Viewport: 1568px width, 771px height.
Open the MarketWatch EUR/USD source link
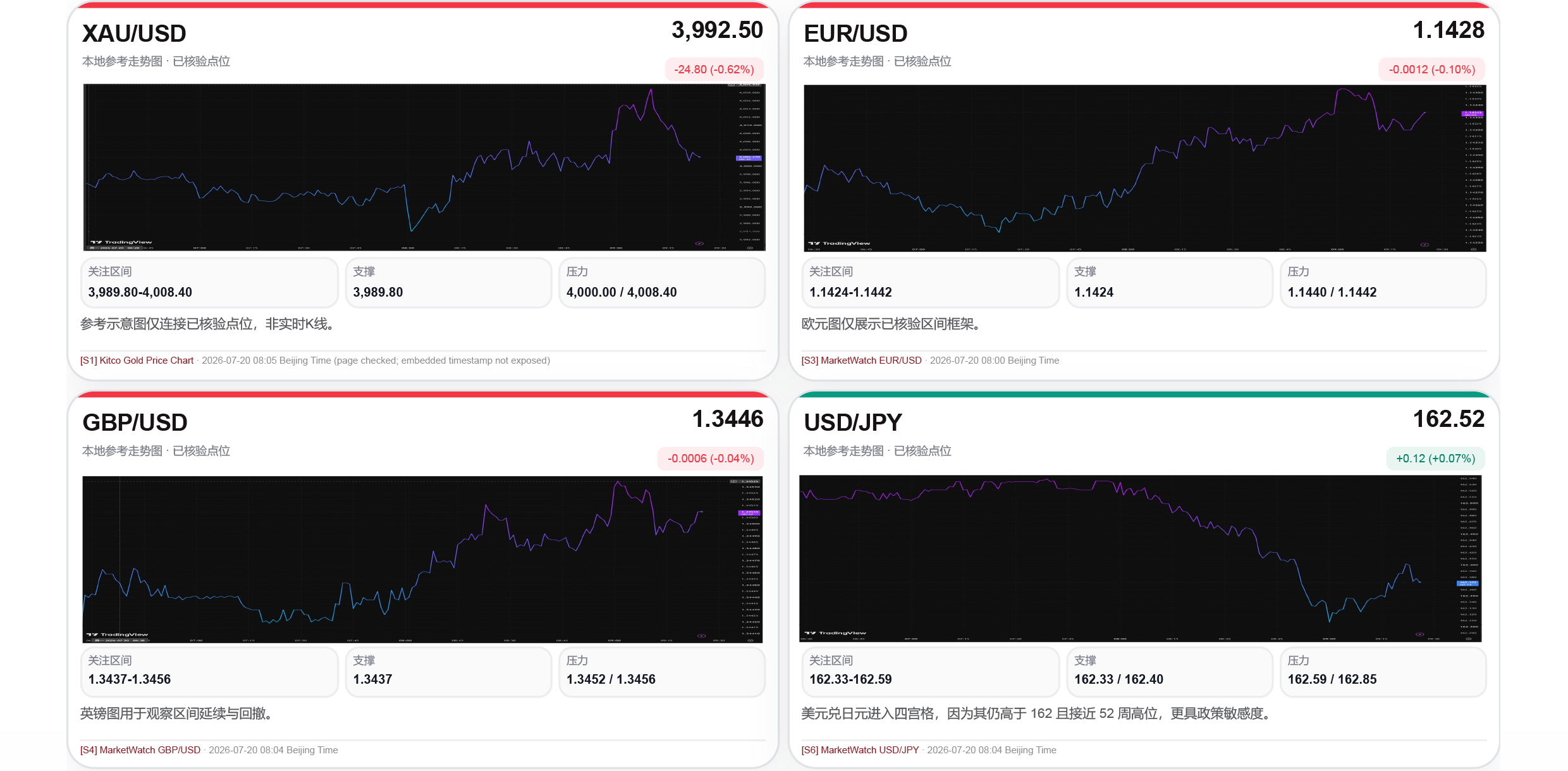point(861,361)
